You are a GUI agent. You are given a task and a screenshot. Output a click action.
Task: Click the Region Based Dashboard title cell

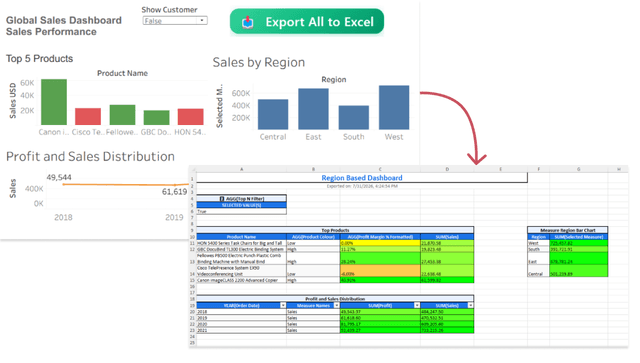[x=362, y=178]
